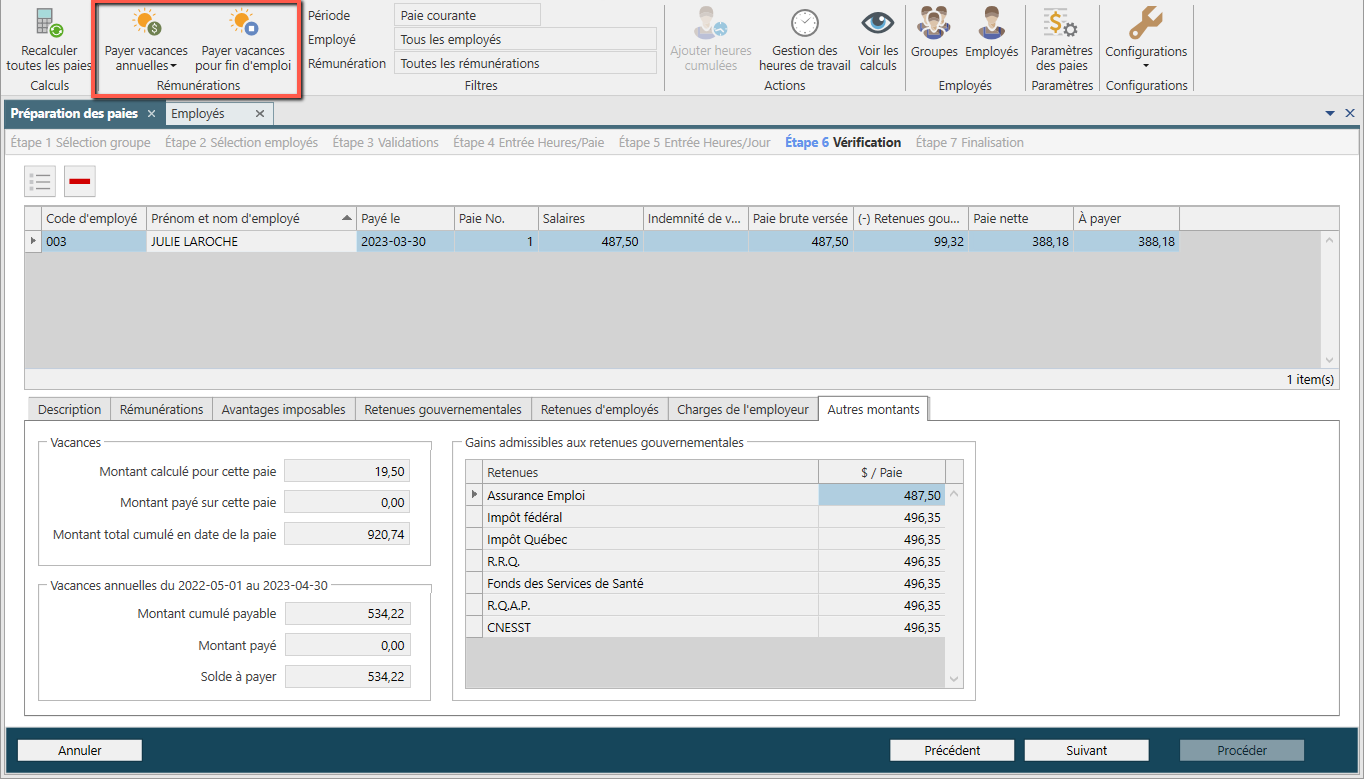This screenshot has width=1364, height=779.
Task: Open the Rémunération filter field
Action: pyautogui.click(x=526, y=63)
